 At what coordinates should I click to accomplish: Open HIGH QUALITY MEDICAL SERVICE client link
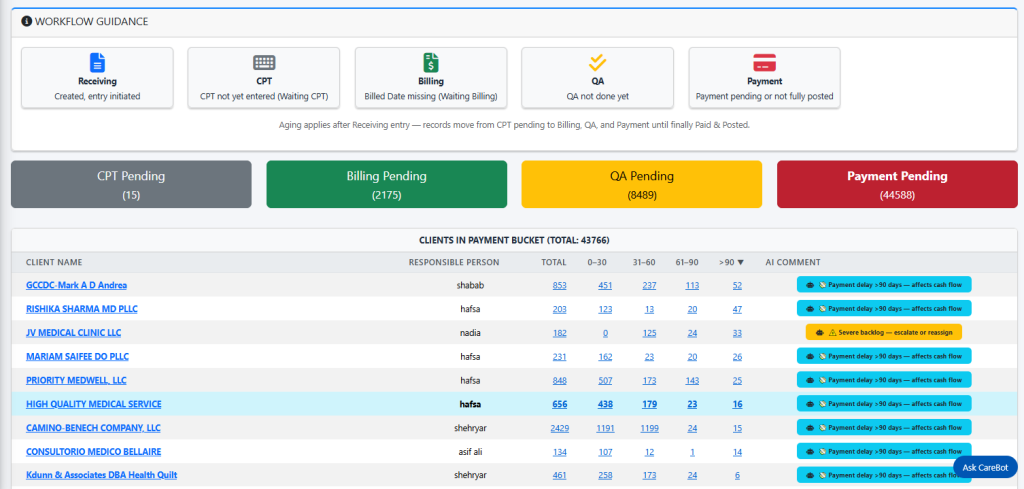point(93,404)
